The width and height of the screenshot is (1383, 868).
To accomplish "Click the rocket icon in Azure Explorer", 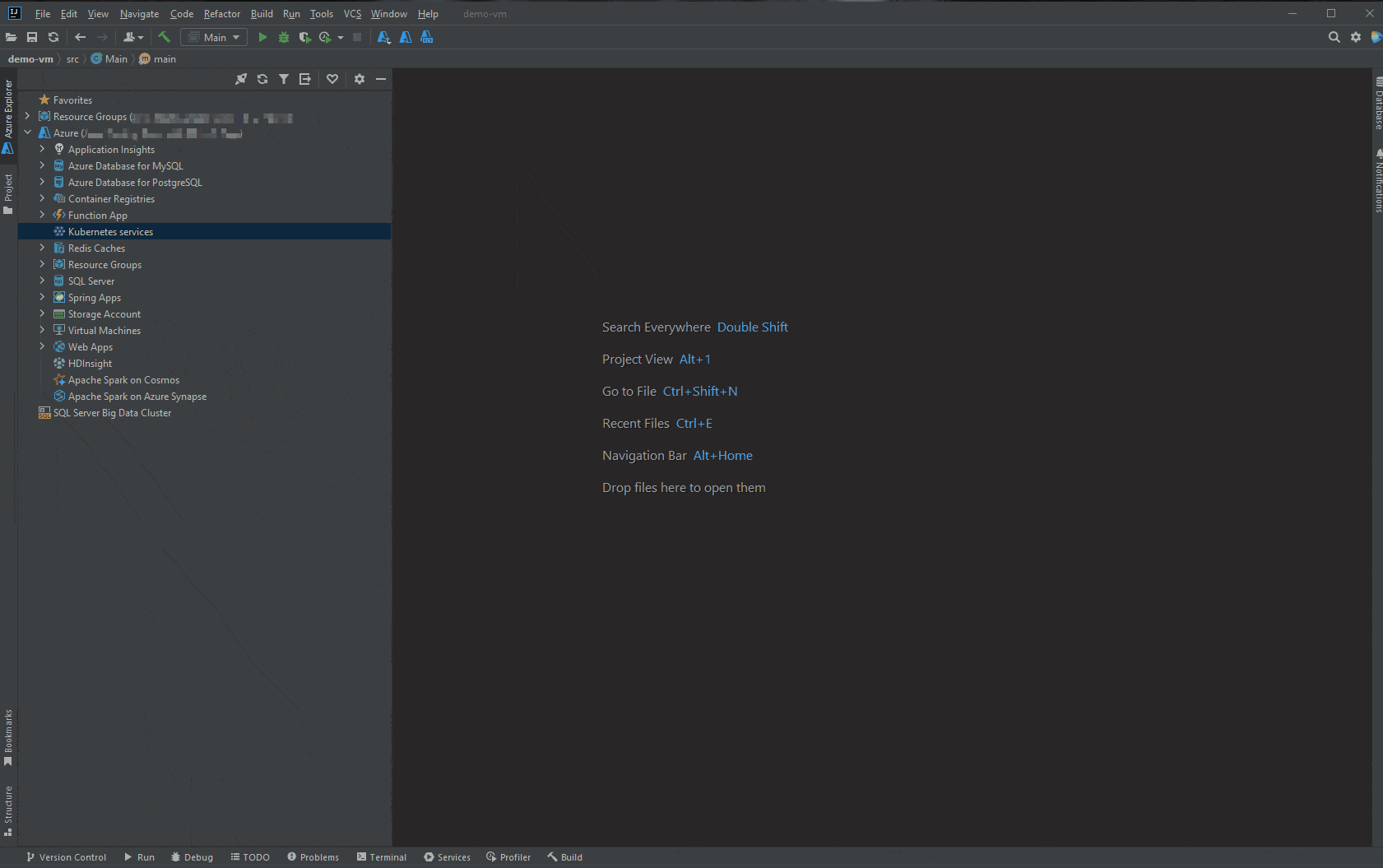I will tap(241, 79).
